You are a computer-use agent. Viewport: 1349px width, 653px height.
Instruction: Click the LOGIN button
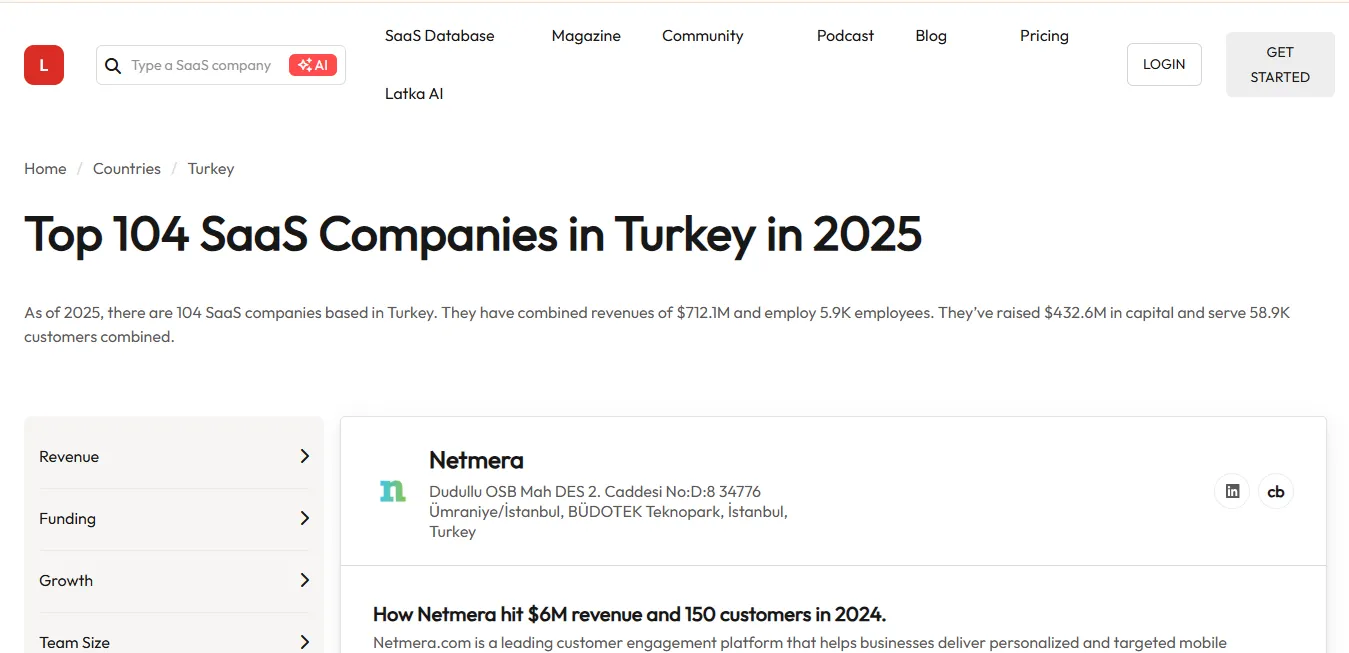tap(1164, 64)
